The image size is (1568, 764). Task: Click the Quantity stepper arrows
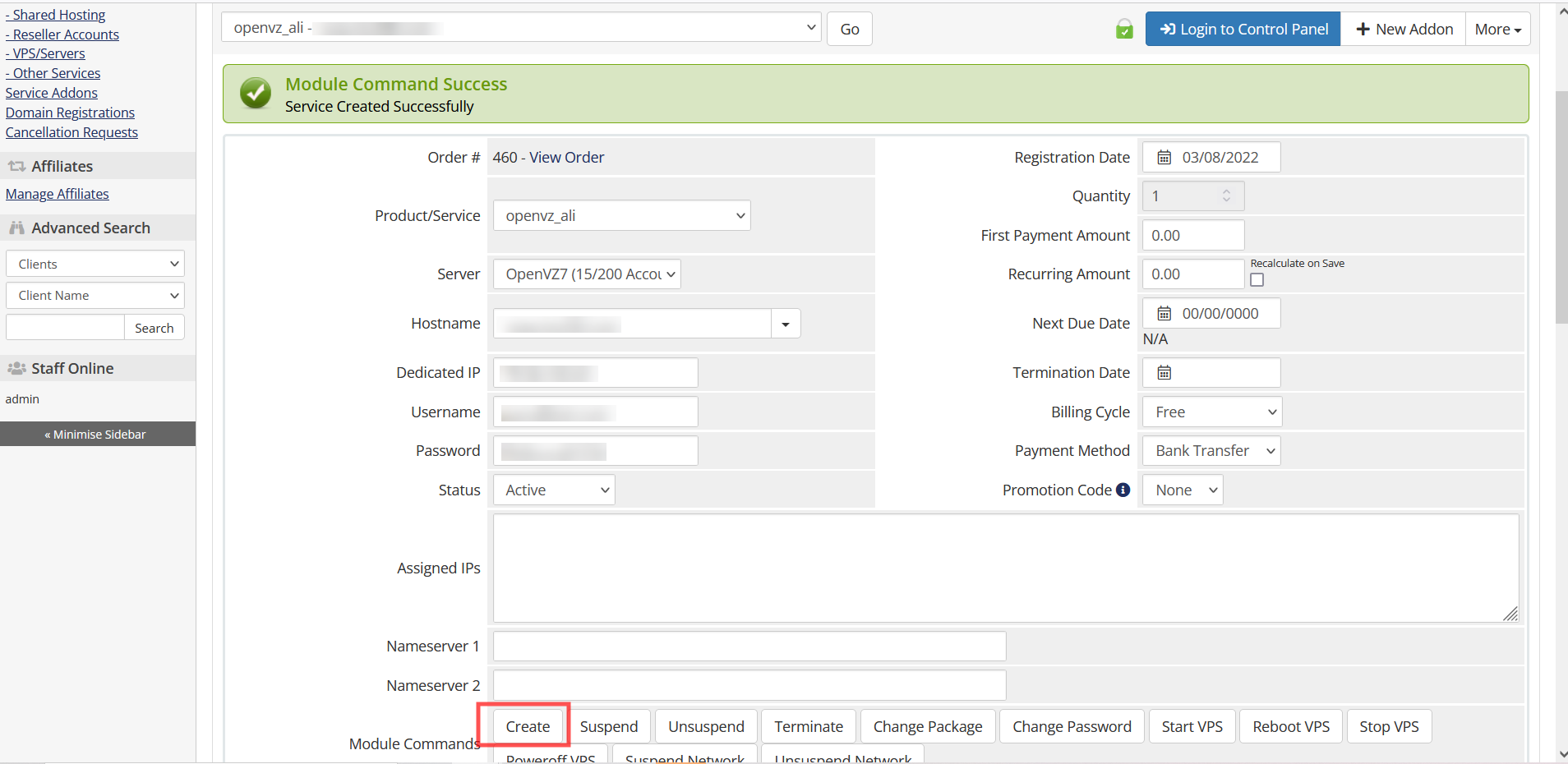1226,196
